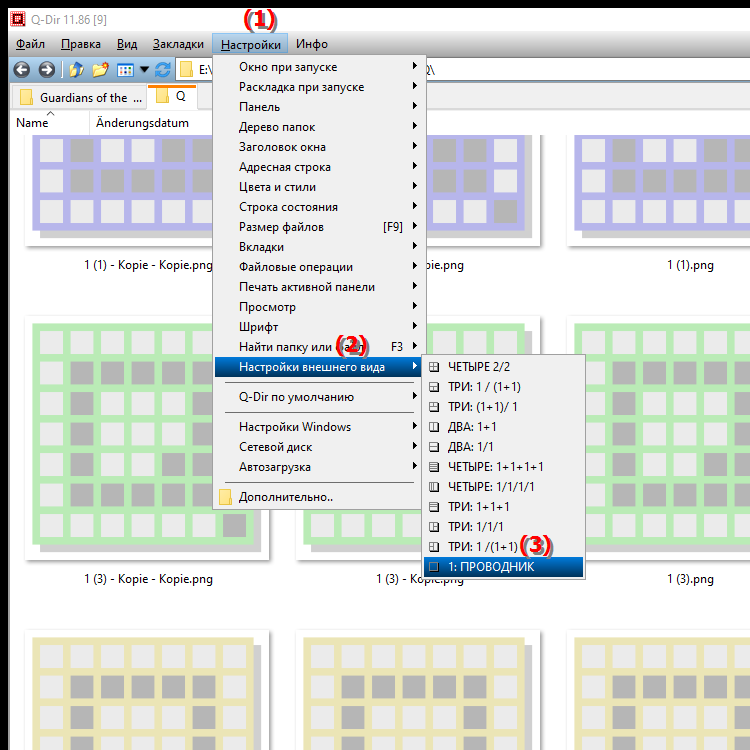
Task: Click the Refresh icon in toolbar
Action: click(x=163, y=70)
